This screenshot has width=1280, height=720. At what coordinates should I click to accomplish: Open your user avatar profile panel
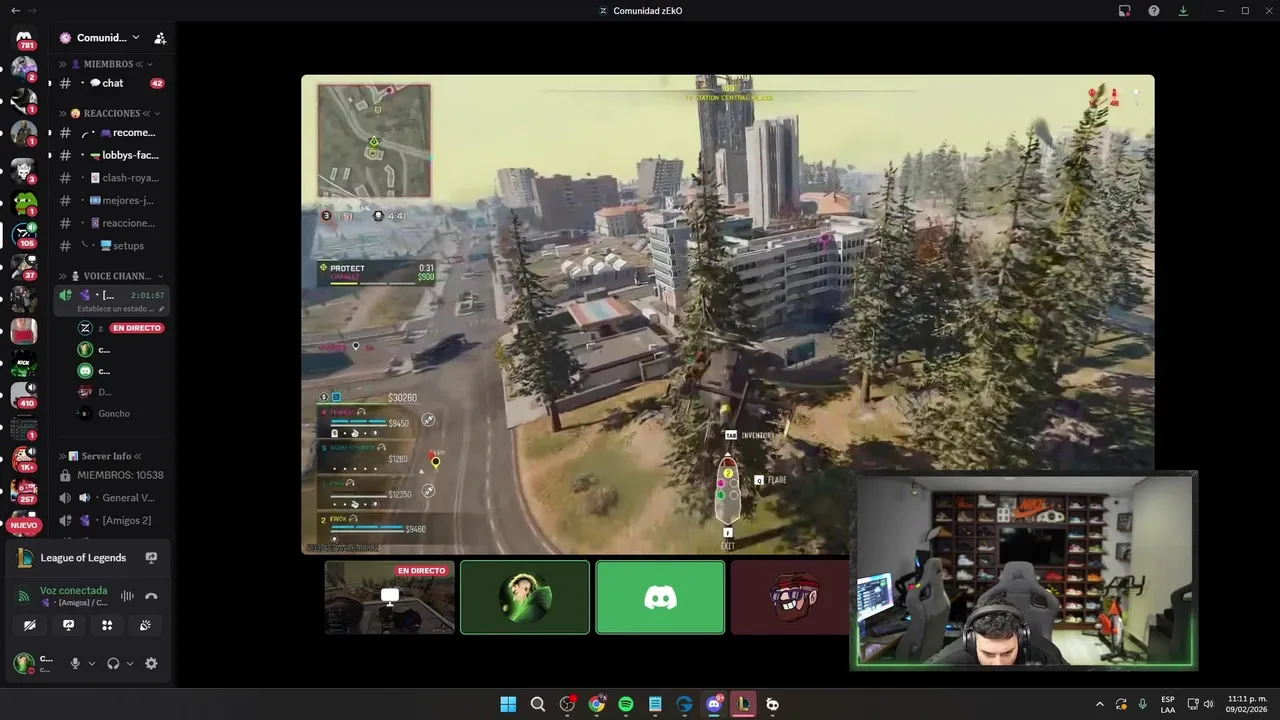pyautogui.click(x=23, y=663)
